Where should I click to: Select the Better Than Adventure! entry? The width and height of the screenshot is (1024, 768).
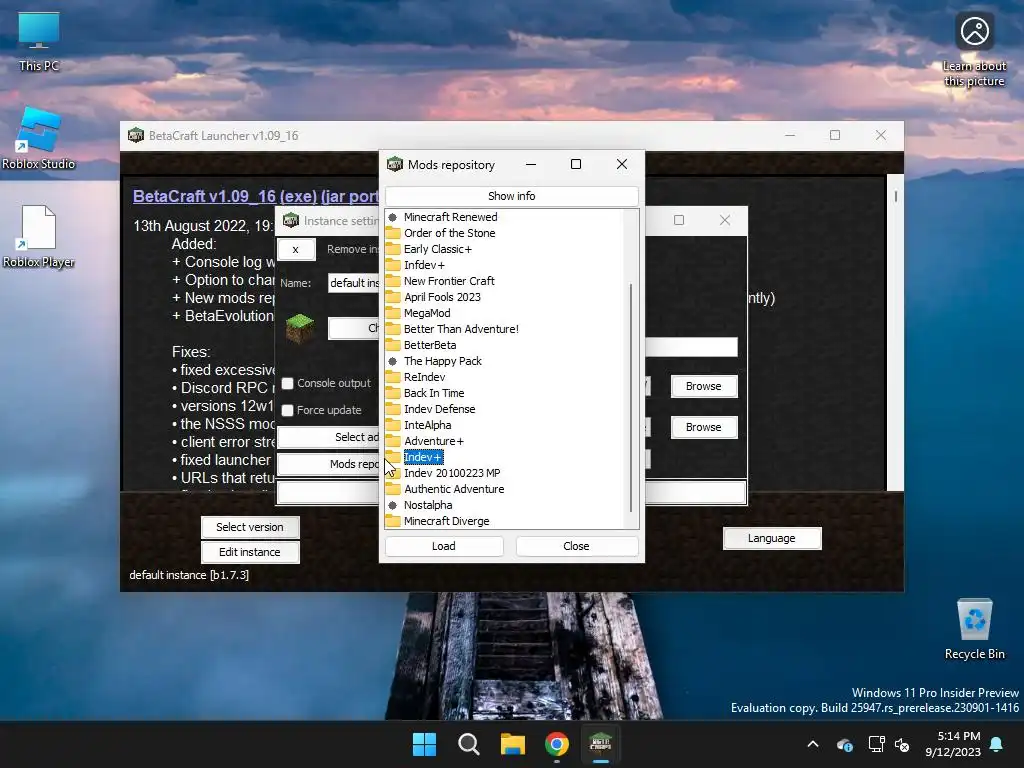(461, 329)
